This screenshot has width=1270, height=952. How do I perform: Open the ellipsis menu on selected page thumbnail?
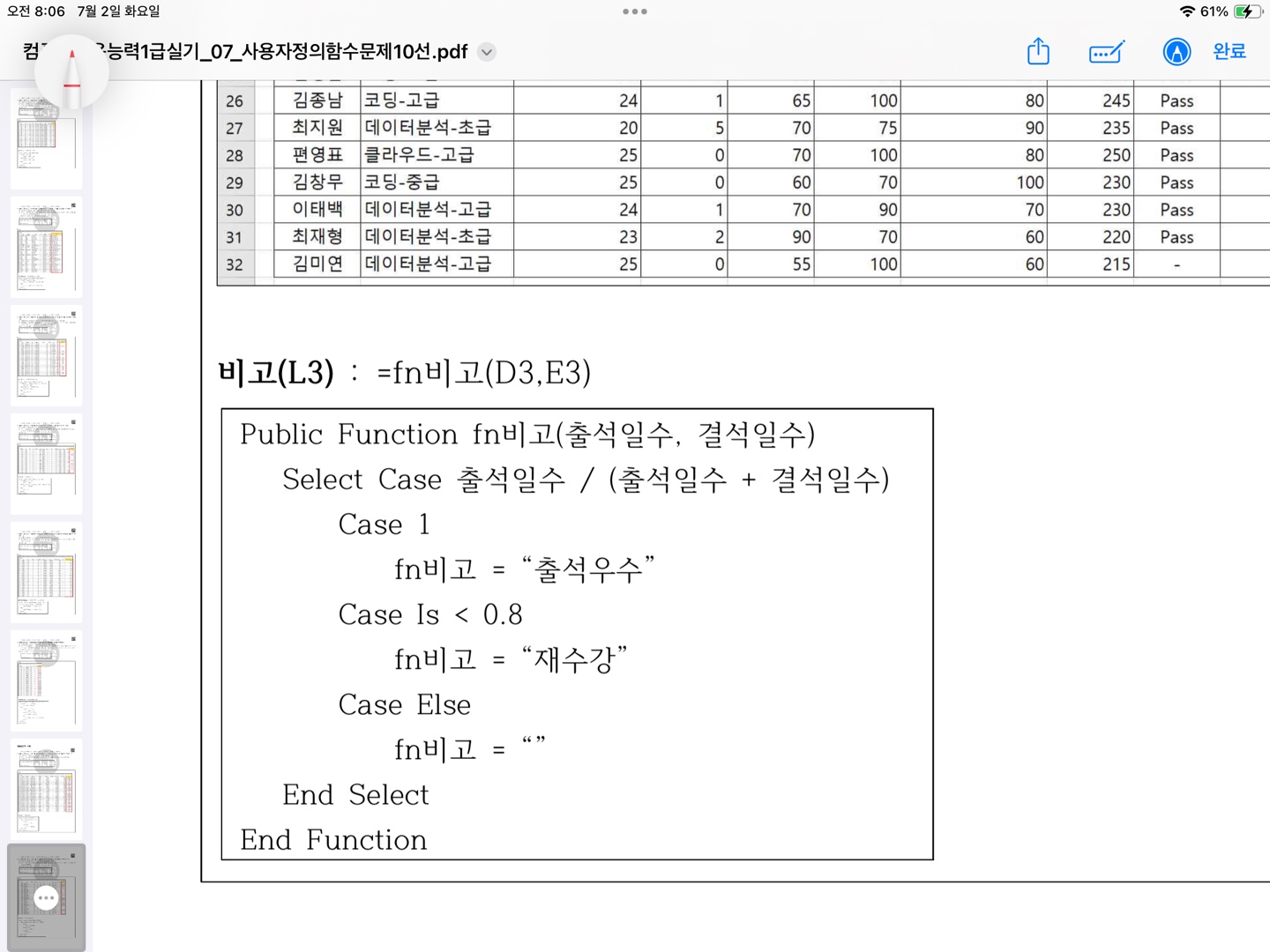46,897
